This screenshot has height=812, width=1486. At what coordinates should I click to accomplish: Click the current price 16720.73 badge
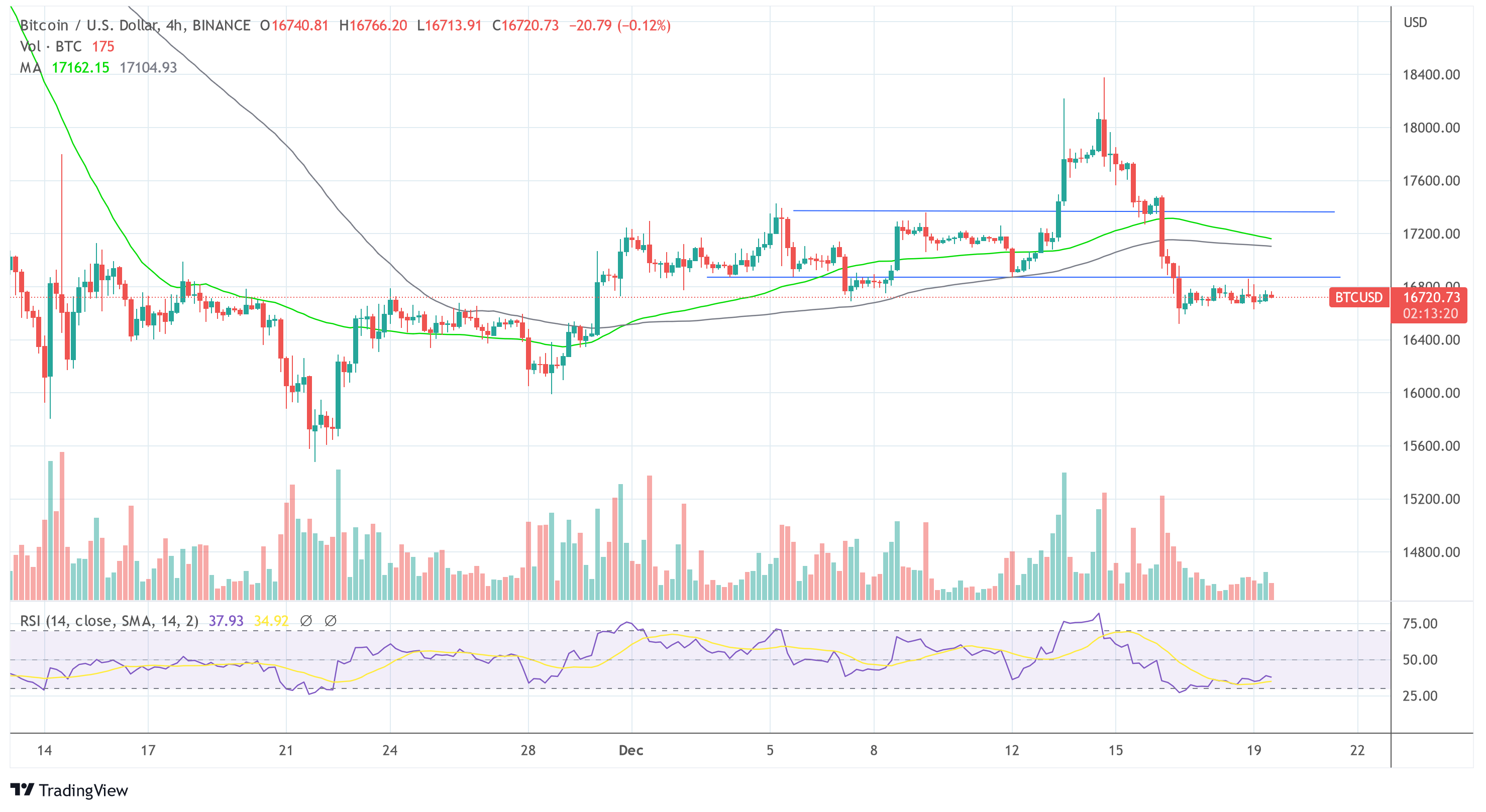[1431, 298]
